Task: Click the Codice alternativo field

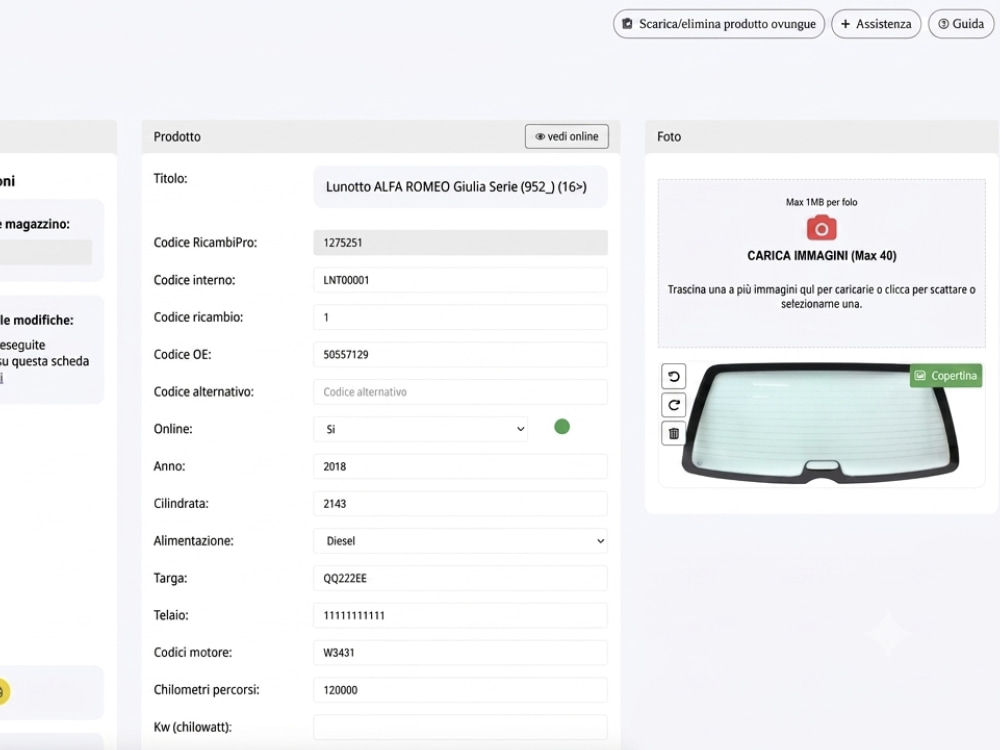Action: 460,392
